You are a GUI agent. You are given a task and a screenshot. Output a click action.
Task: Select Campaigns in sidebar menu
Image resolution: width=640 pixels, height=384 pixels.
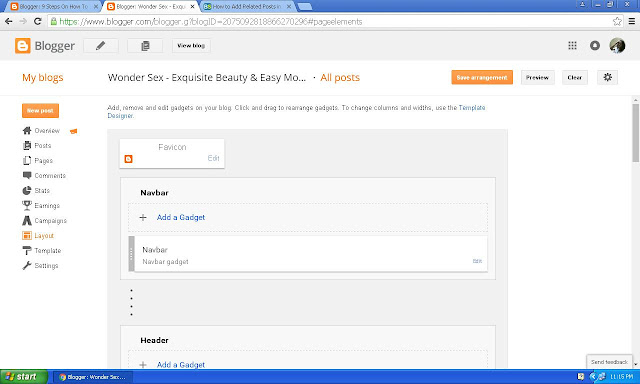coord(51,221)
